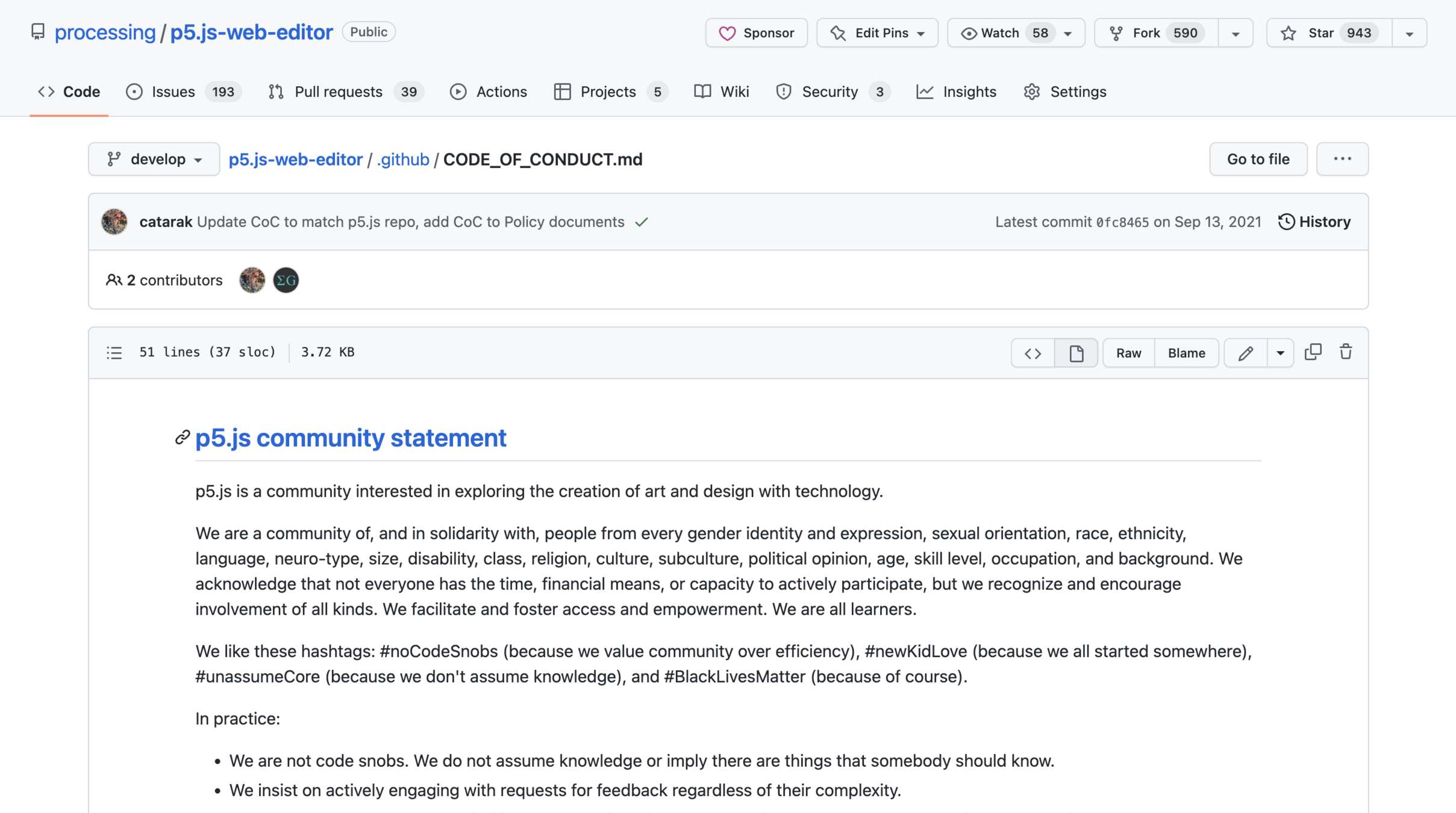The width and height of the screenshot is (1456, 813).
Task: Expand Watch notification options arrow
Action: tap(1068, 33)
